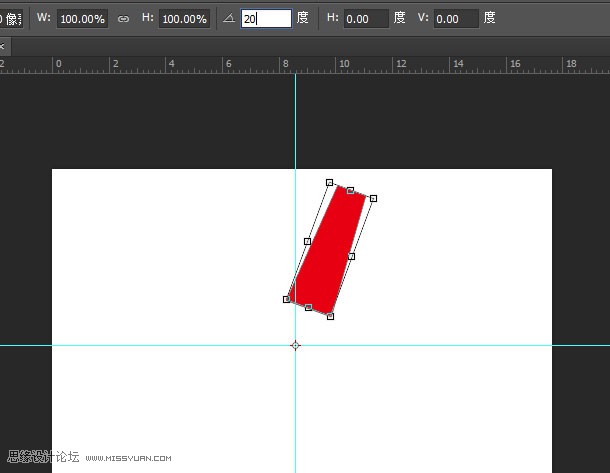
Task: Click the transform reference point crosshair
Action: click(x=295, y=345)
